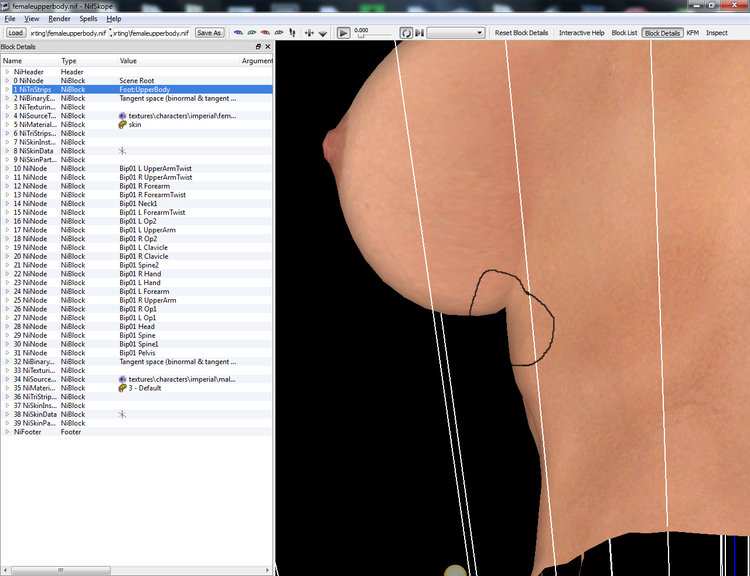Click the axis star icon in row 38

click(122, 414)
